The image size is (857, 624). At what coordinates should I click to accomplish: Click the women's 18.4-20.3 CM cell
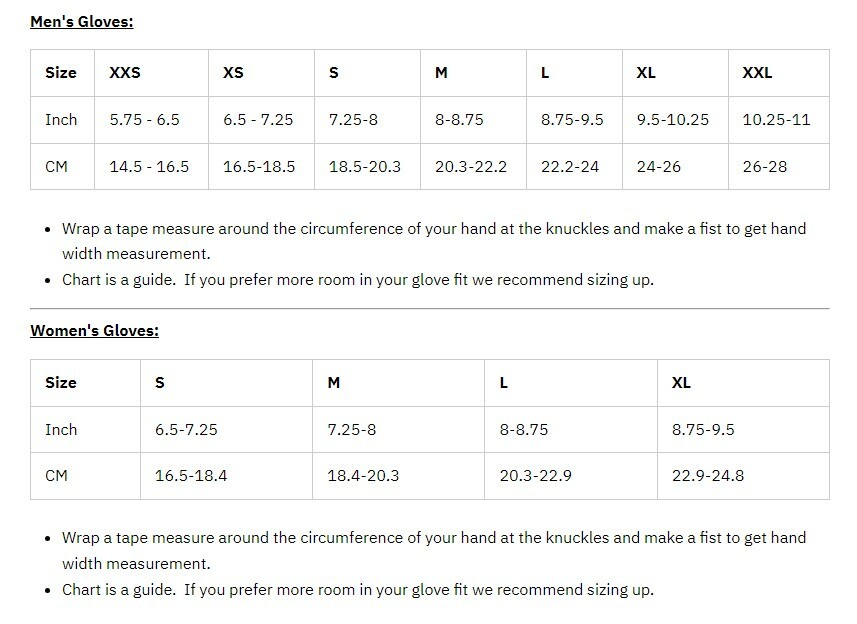point(363,476)
